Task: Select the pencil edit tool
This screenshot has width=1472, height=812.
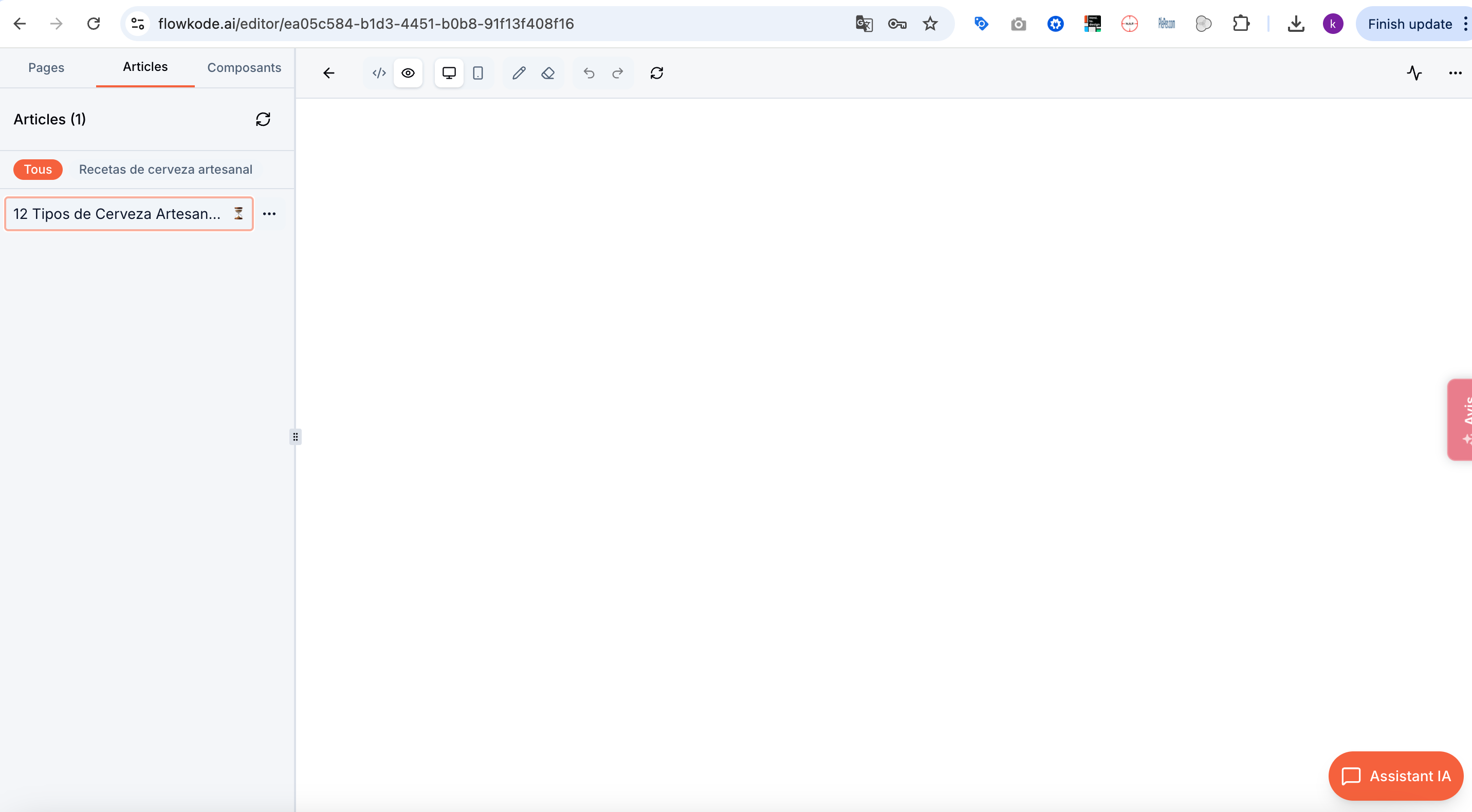Action: (519, 73)
